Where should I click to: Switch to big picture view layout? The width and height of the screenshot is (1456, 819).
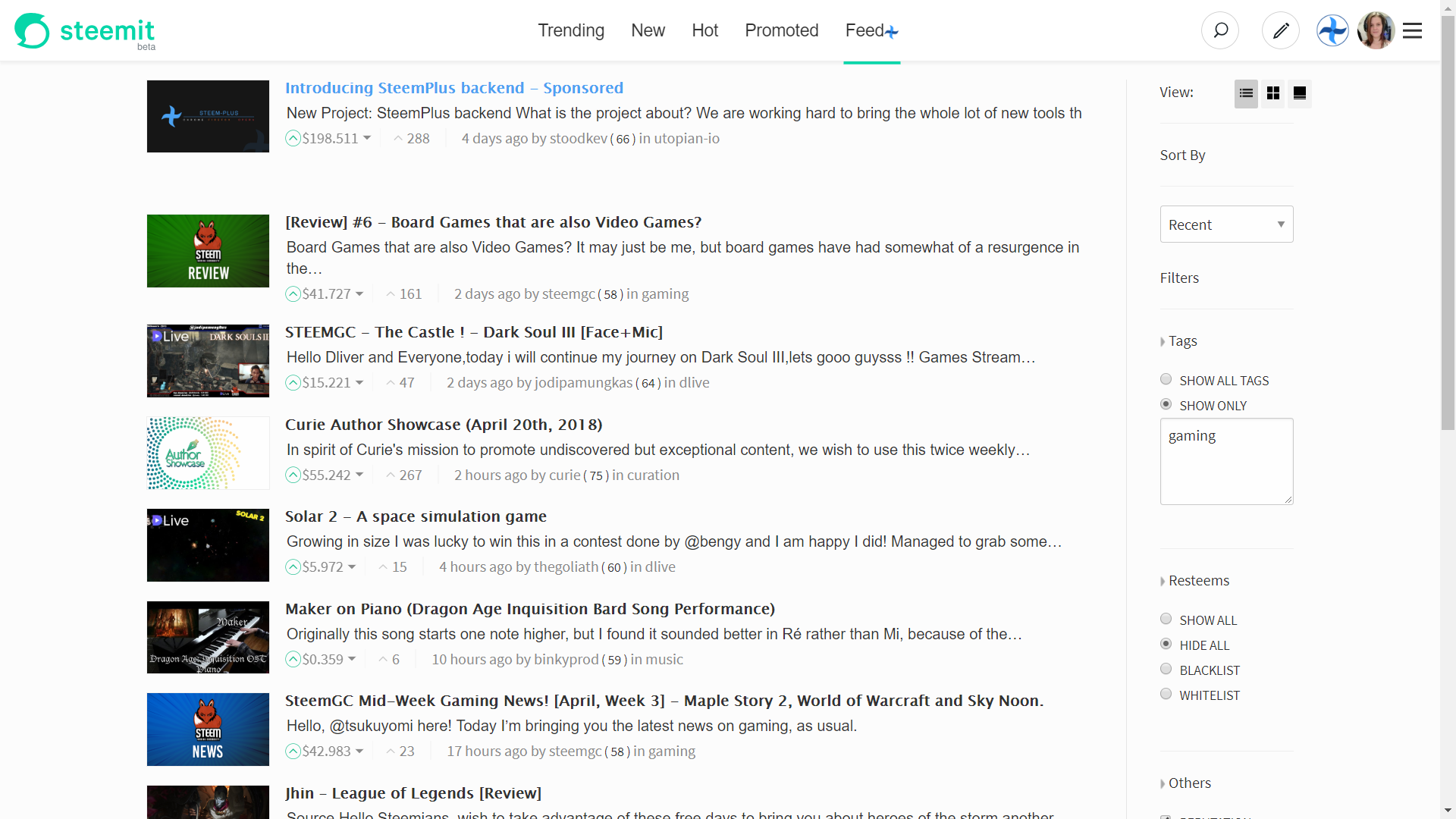coord(1300,93)
